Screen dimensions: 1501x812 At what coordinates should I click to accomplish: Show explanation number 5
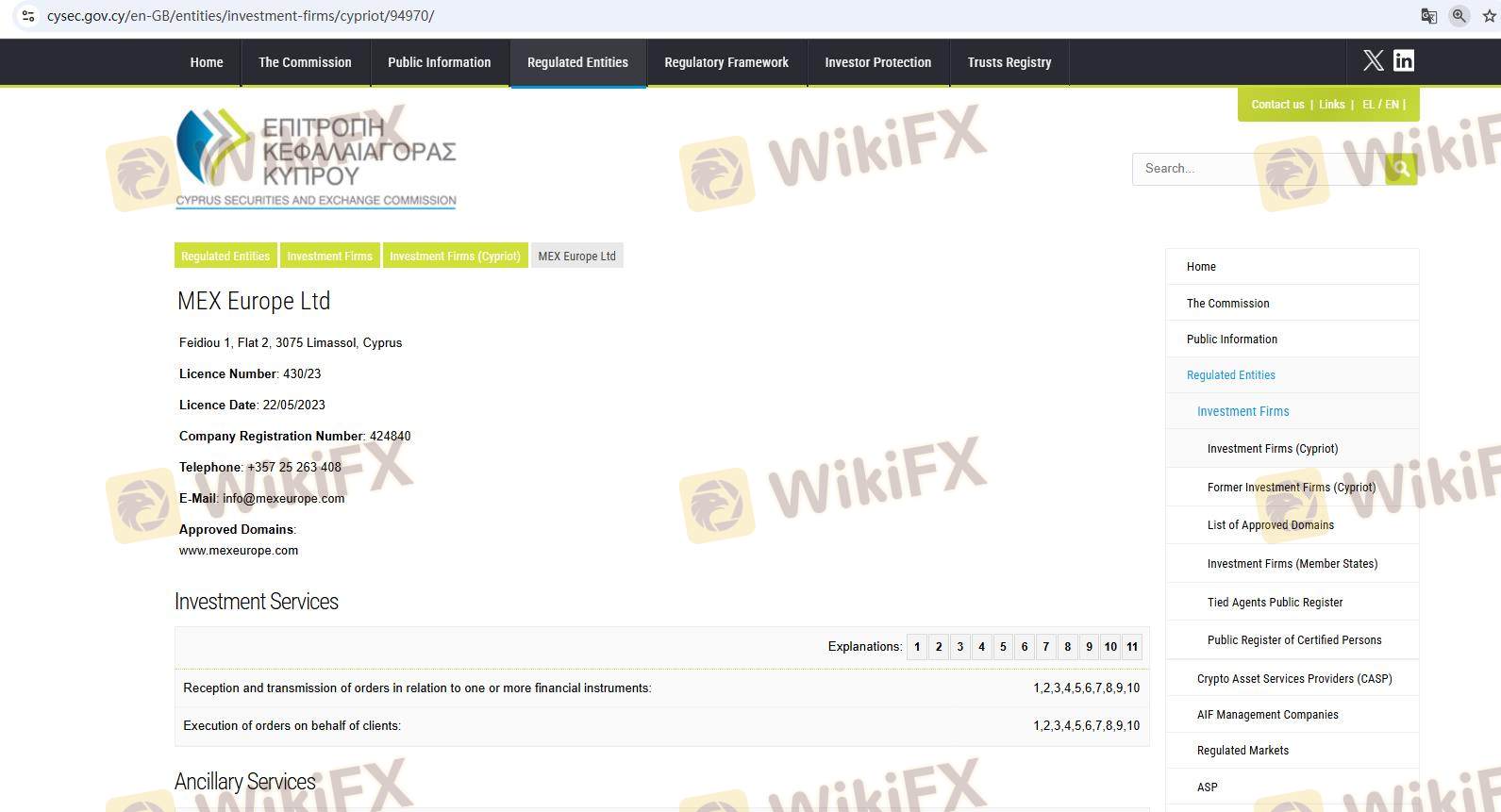point(1003,647)
